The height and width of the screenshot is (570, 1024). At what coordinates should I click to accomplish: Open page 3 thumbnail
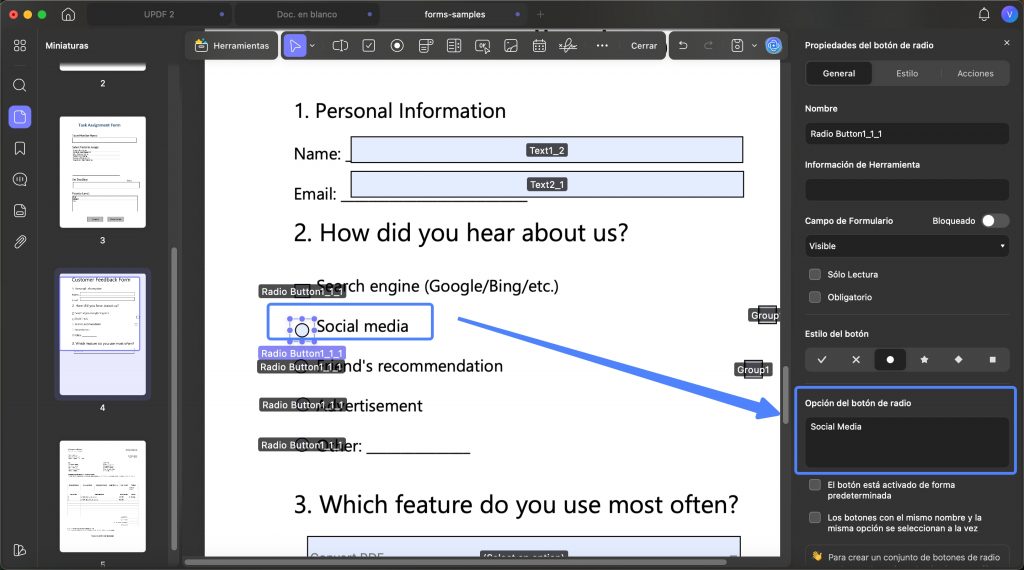coord(103,172)
